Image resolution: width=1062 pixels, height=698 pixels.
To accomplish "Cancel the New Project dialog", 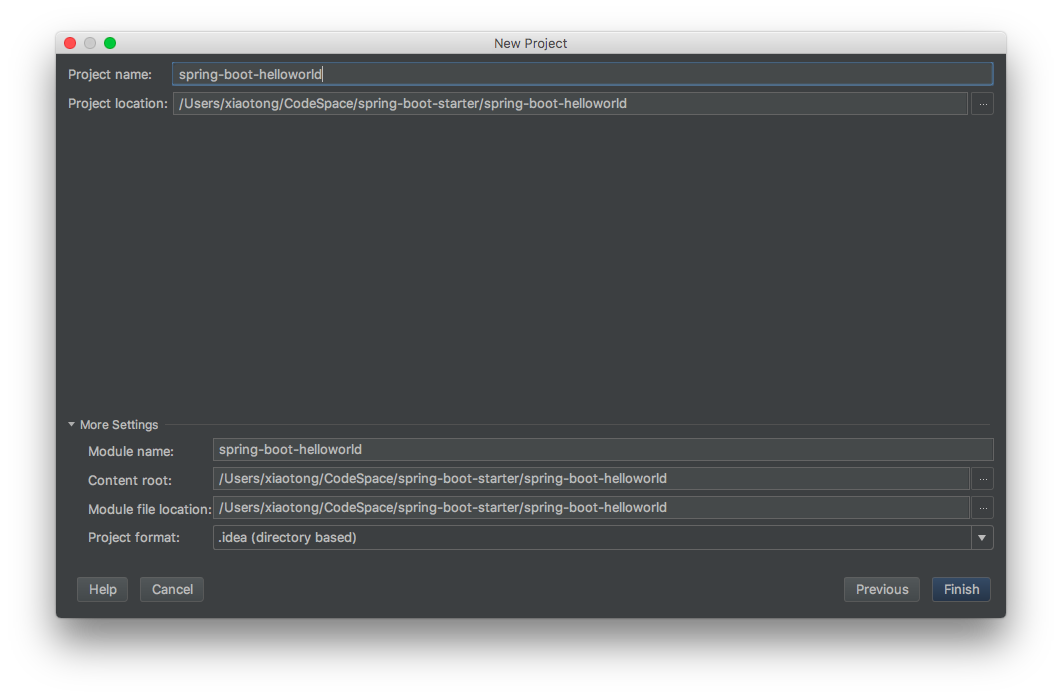I will pyautogui.click(x=172, y=589).
